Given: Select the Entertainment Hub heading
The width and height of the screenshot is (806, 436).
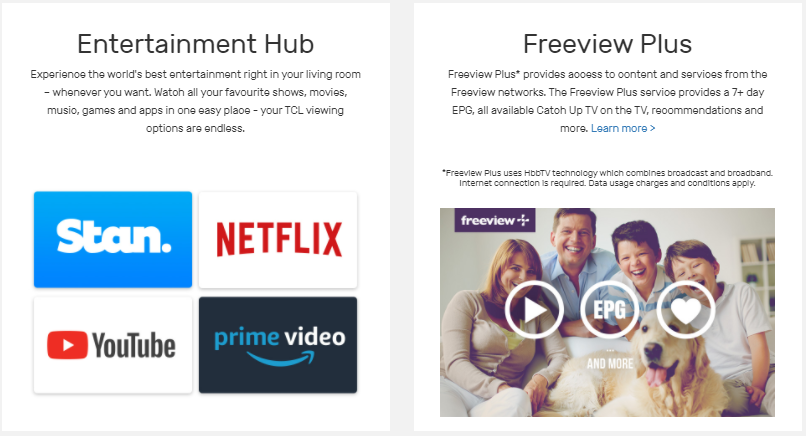Looking at the screenshot, I should tap(195, 44).
